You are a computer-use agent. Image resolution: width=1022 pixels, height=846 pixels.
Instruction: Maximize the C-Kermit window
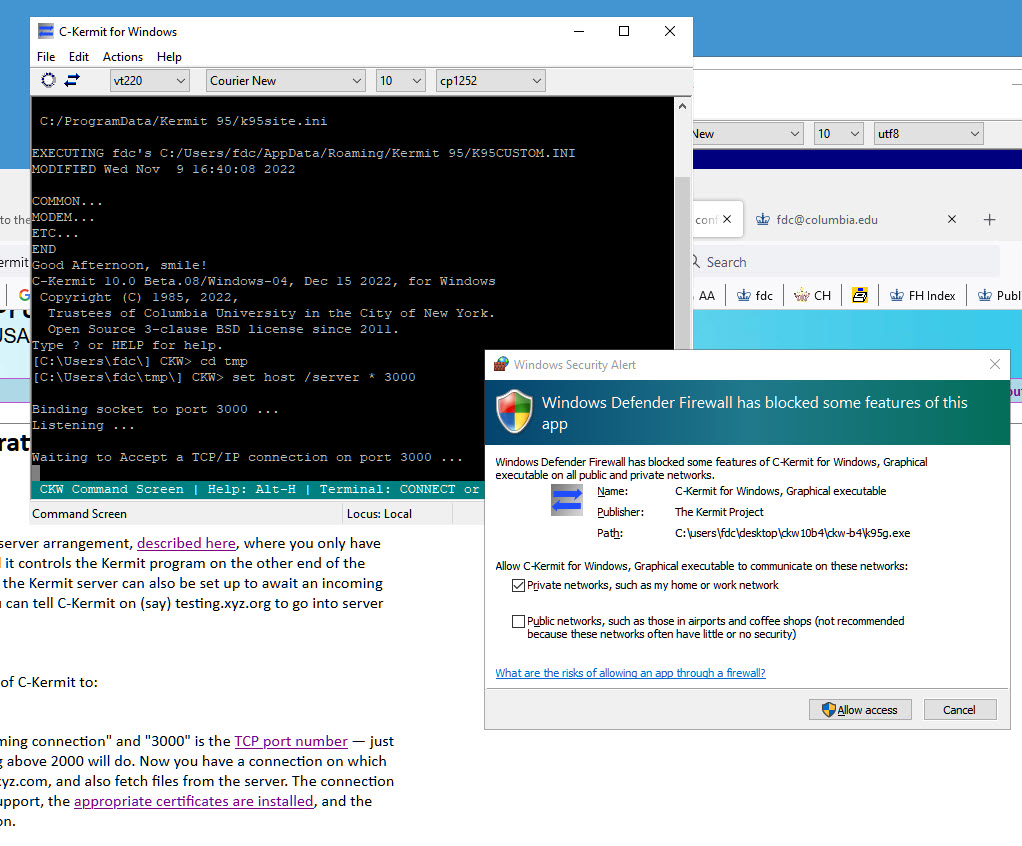[624, 31]
